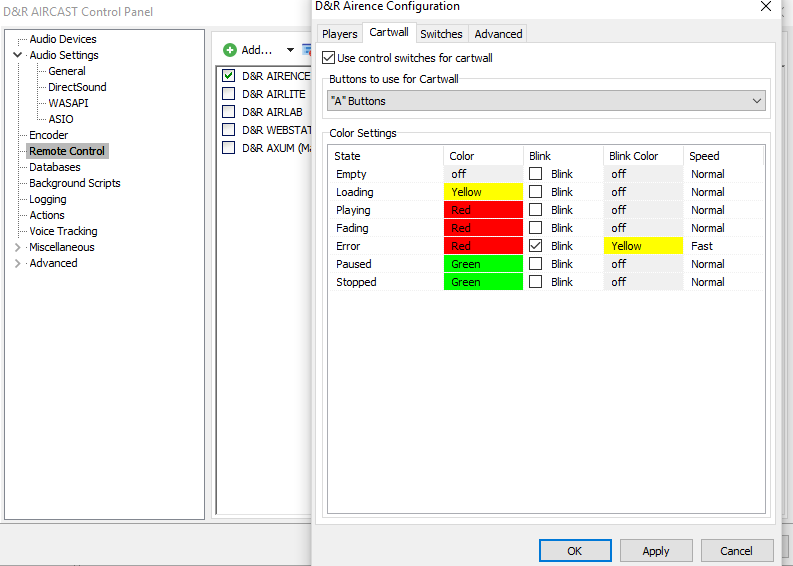The height and width of the screenshot is (566, 793).
Task: Click the red Color swatch for Playing
Action: [x=484, y=210]
